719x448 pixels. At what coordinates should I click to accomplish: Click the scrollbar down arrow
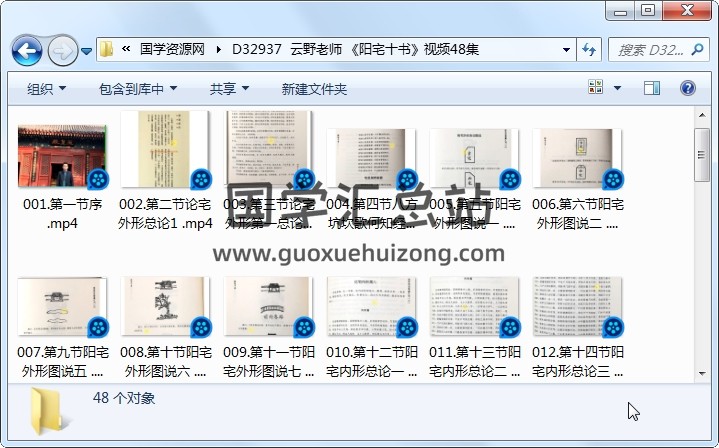pos(702,373)
